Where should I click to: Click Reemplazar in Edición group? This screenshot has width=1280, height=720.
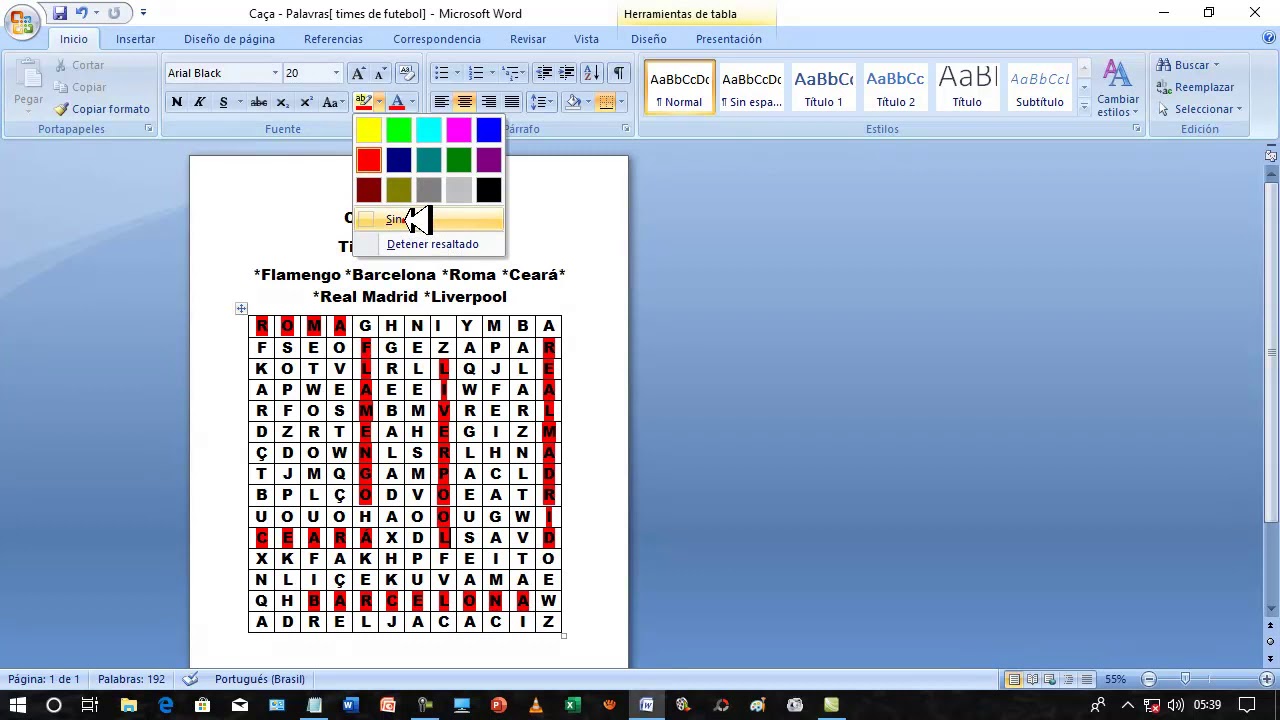coord(1195,87)
